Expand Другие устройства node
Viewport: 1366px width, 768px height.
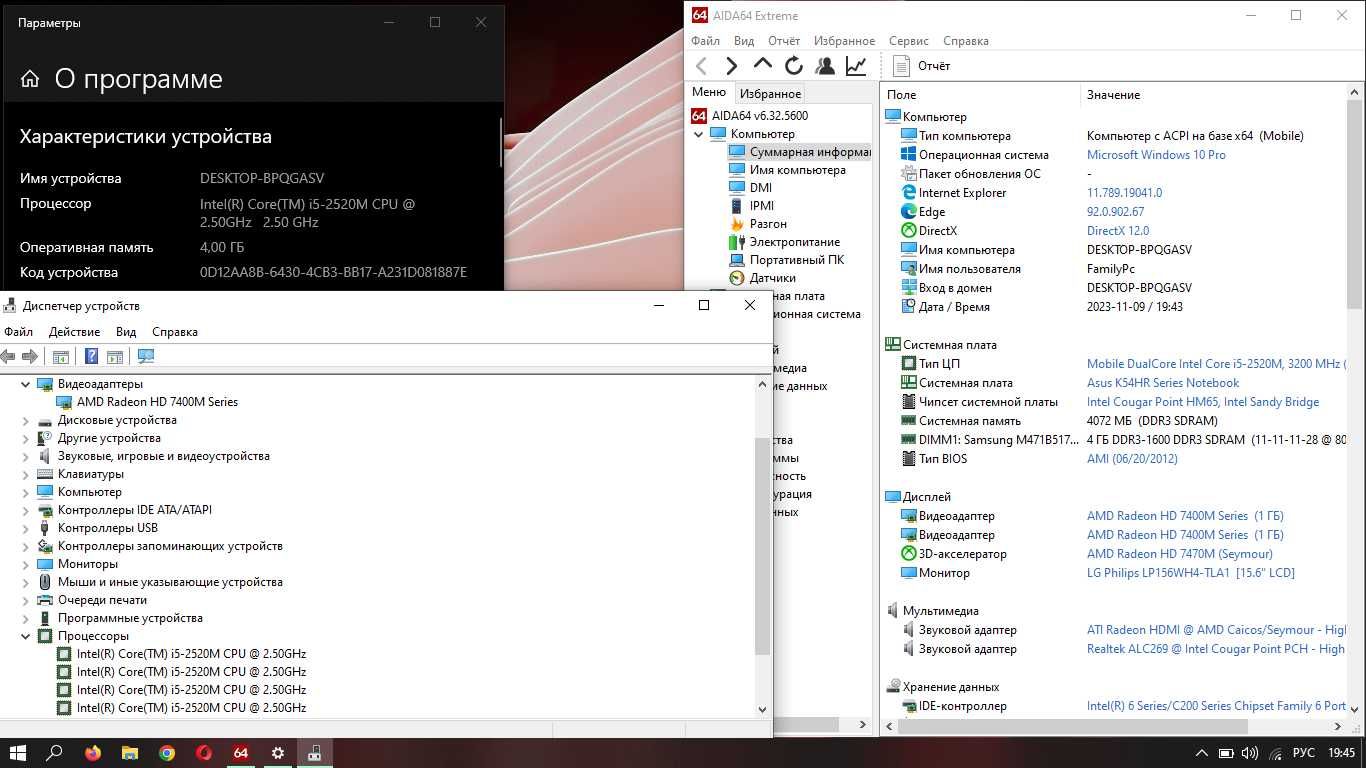[x=26, y=438]
